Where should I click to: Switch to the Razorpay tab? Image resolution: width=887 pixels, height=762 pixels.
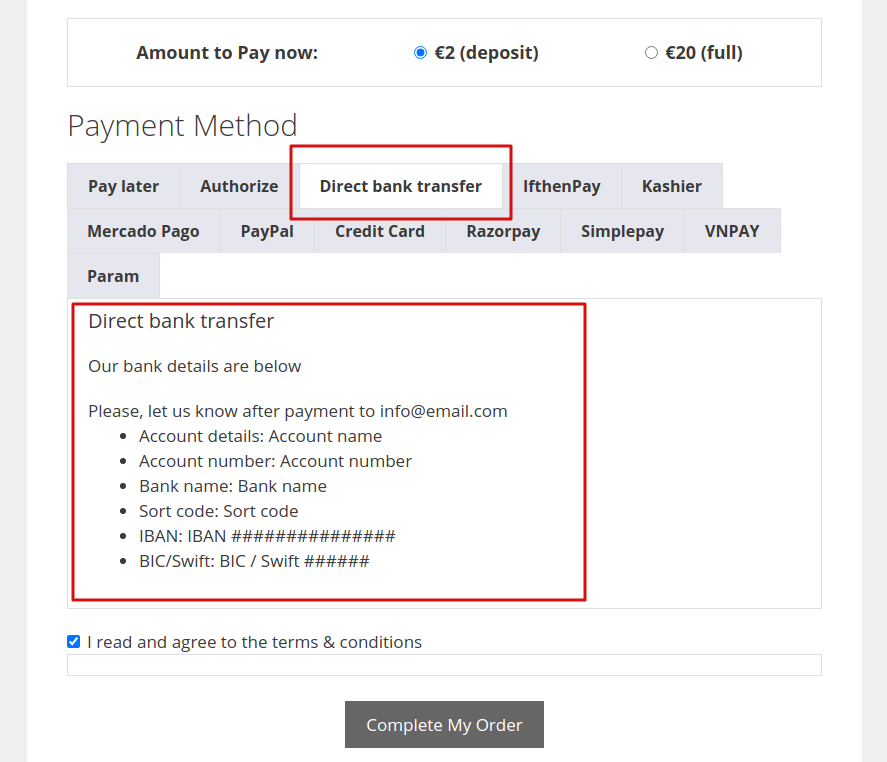[x=503, y=230]
